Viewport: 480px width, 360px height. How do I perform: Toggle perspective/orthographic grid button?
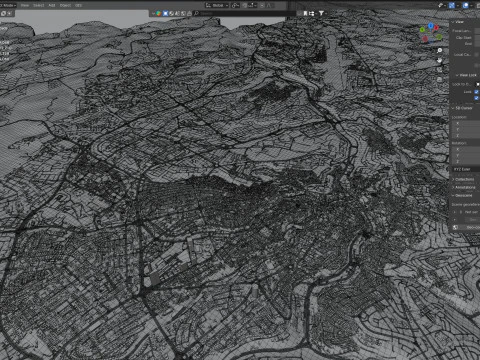point(440,79)
